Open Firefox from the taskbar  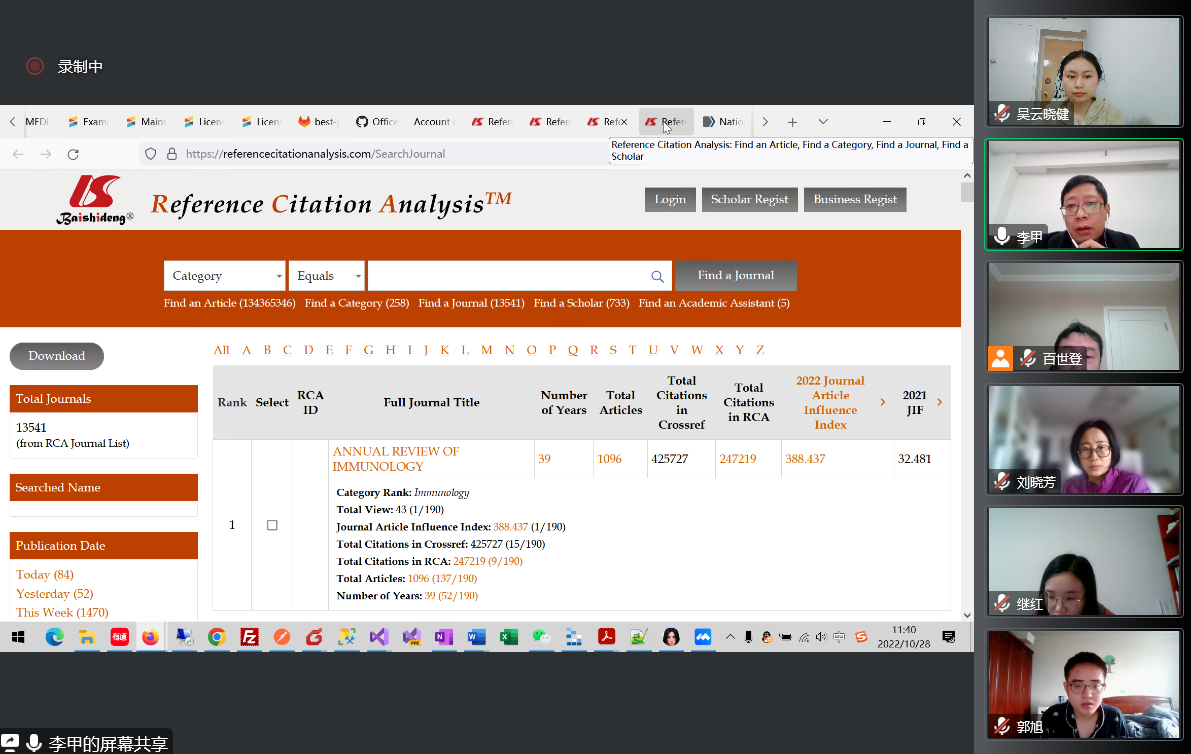(152, 637)
